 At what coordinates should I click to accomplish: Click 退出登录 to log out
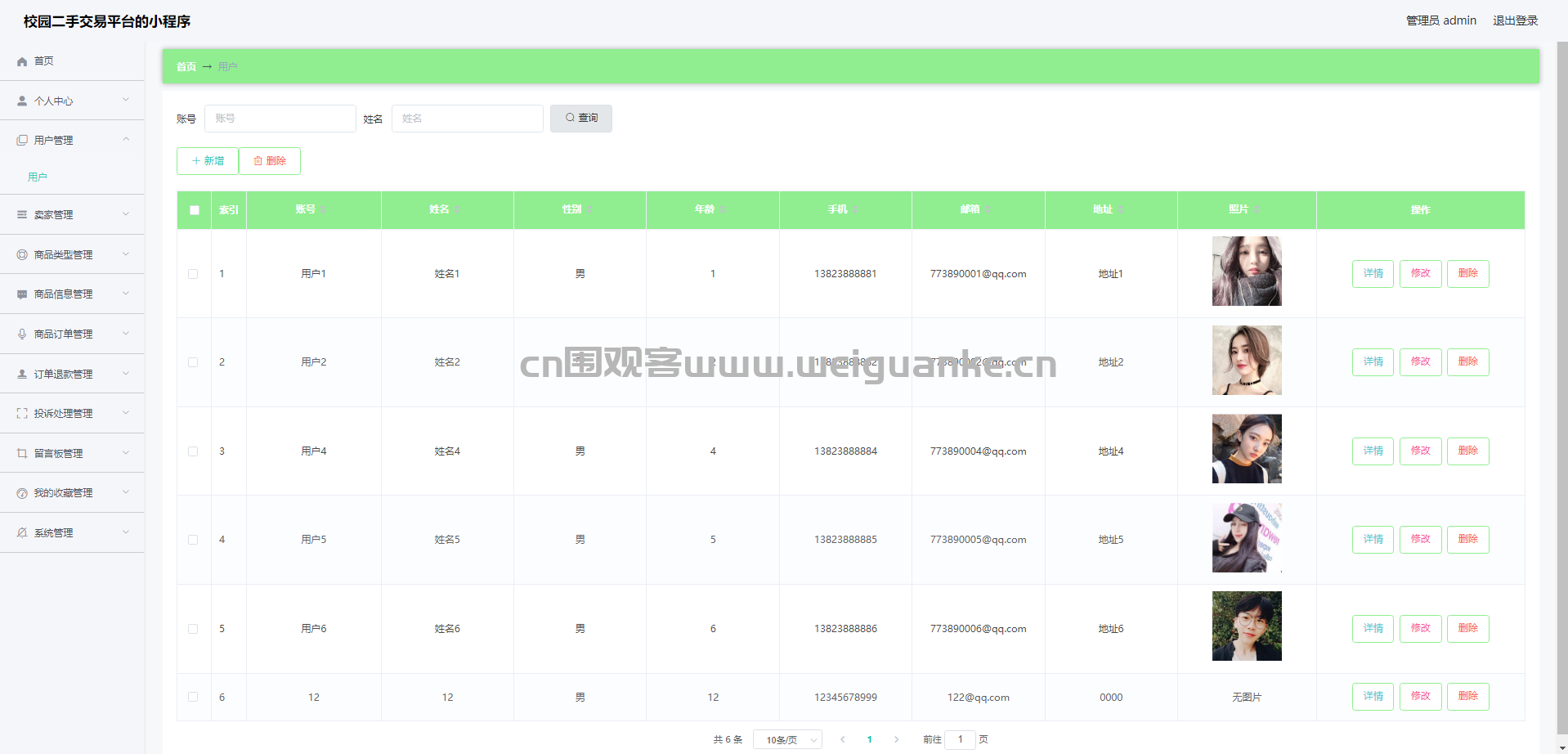(x=1515, y=20)
